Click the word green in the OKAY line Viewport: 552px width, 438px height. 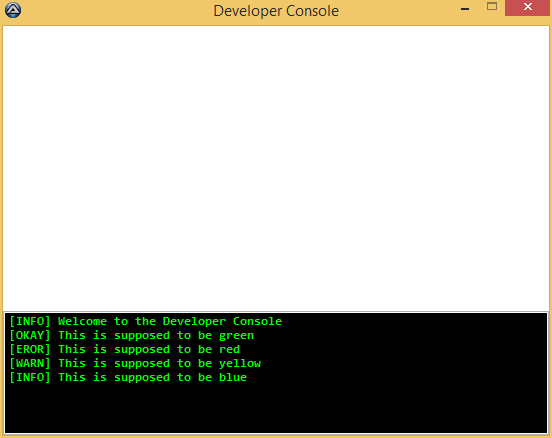236,336
